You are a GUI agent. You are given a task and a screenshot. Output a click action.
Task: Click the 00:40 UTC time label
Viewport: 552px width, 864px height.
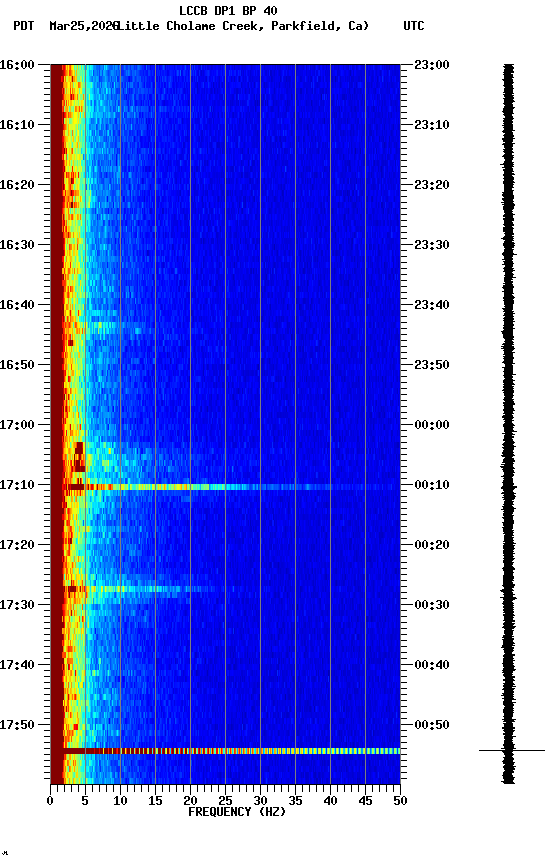tap(432, 666)
